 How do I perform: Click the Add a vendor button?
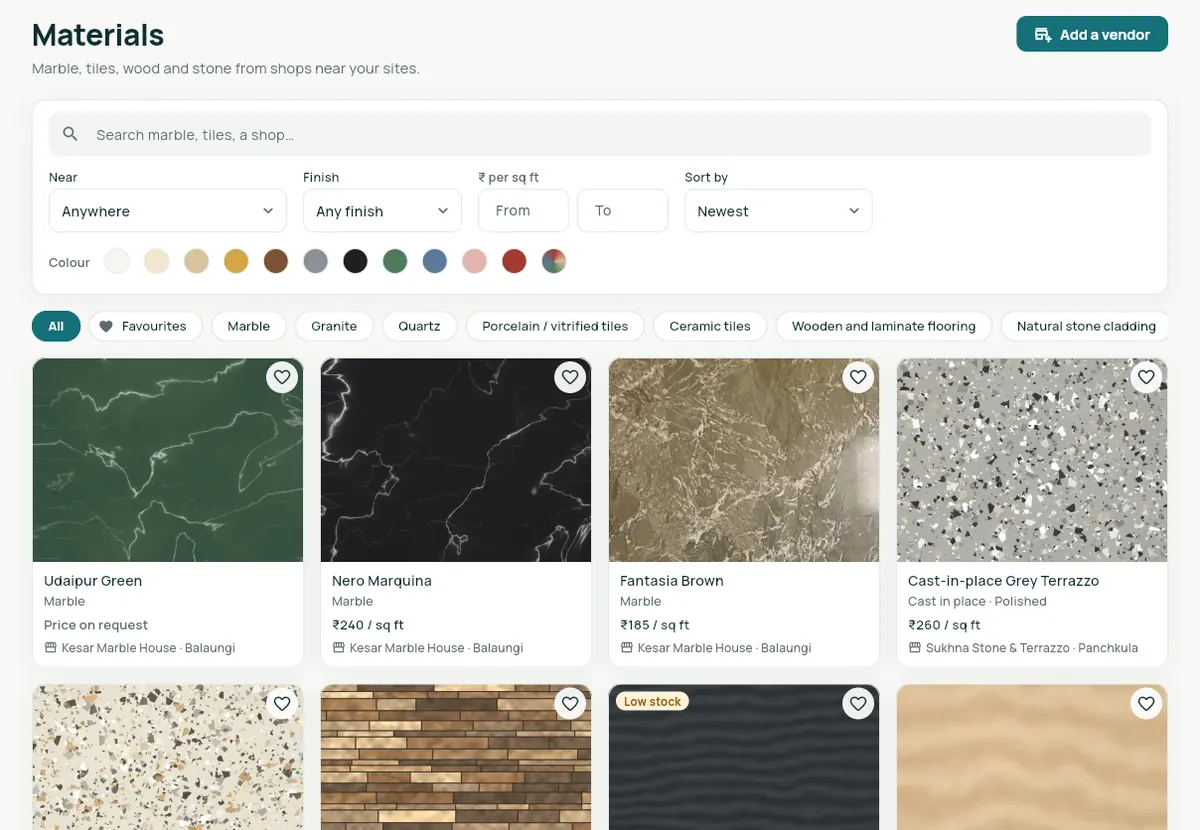[x=1092, y=34]
